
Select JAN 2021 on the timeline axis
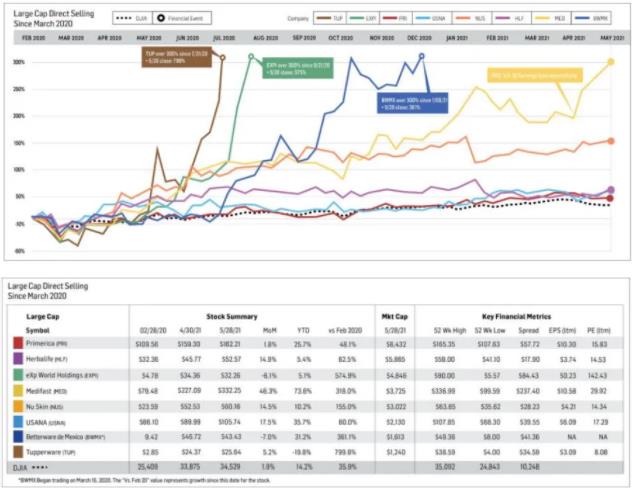[x=457, y=38]
